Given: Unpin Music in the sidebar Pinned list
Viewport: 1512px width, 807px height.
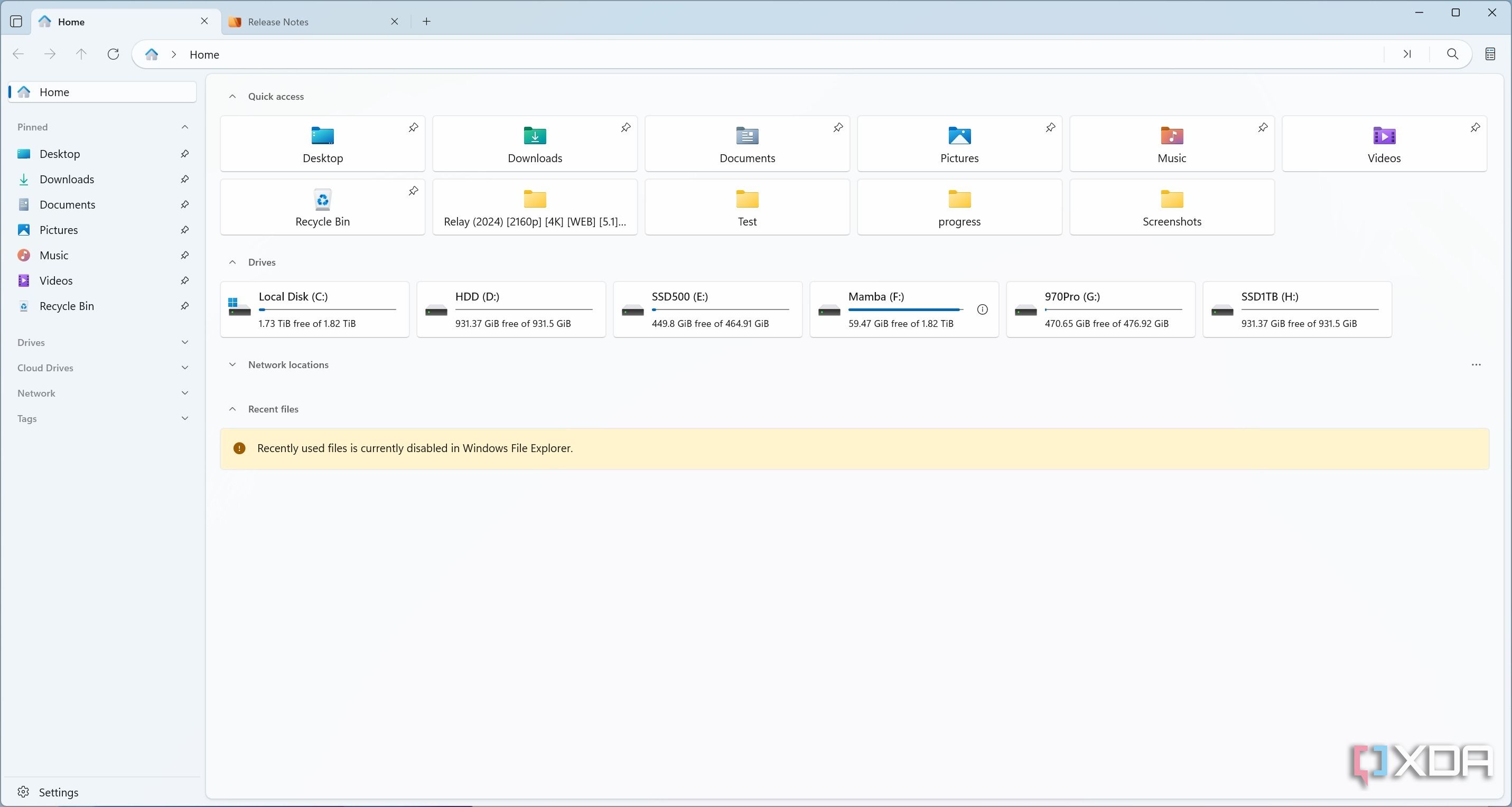Looking at the screenshot, I should coord(184,255).
